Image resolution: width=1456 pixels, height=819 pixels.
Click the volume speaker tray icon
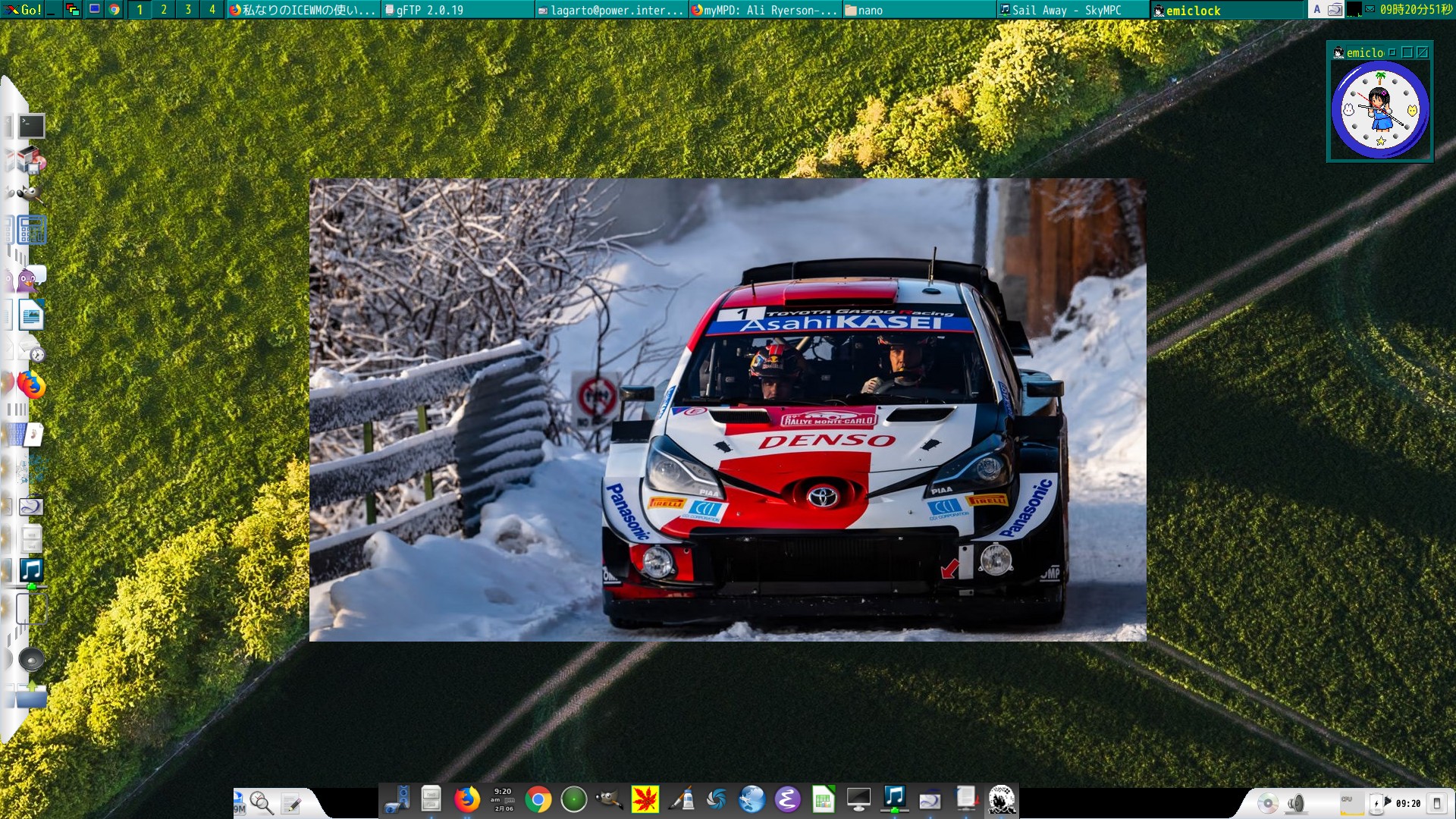tap(1296, 803)
